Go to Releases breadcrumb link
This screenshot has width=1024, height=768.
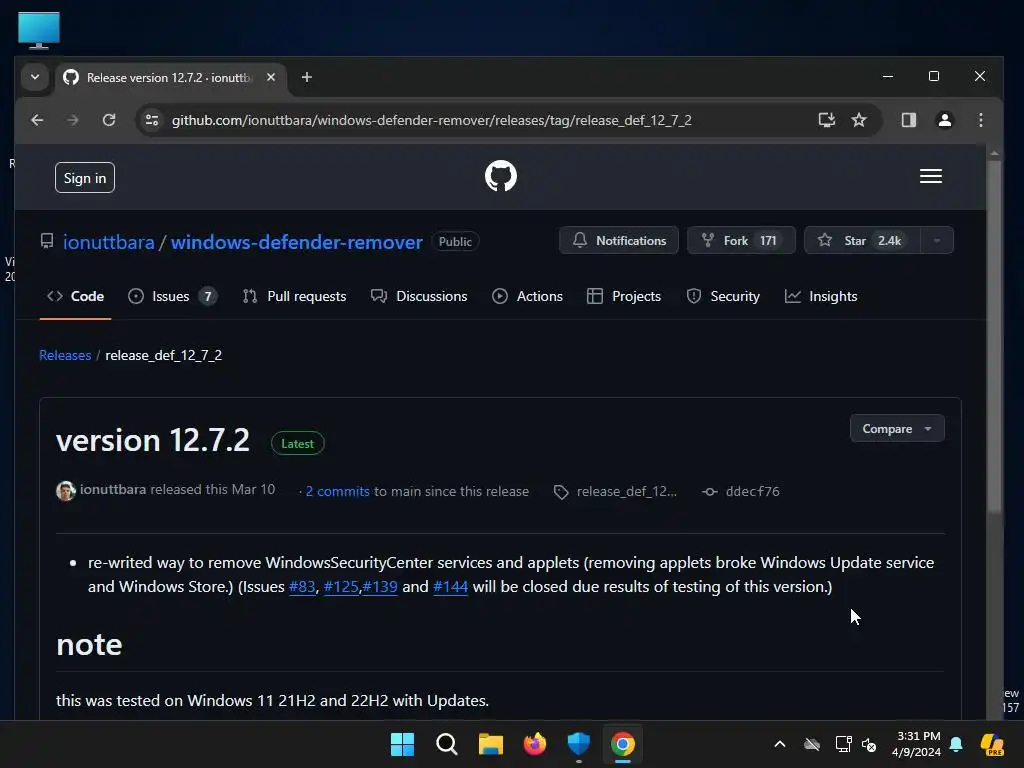click(65, 355)
